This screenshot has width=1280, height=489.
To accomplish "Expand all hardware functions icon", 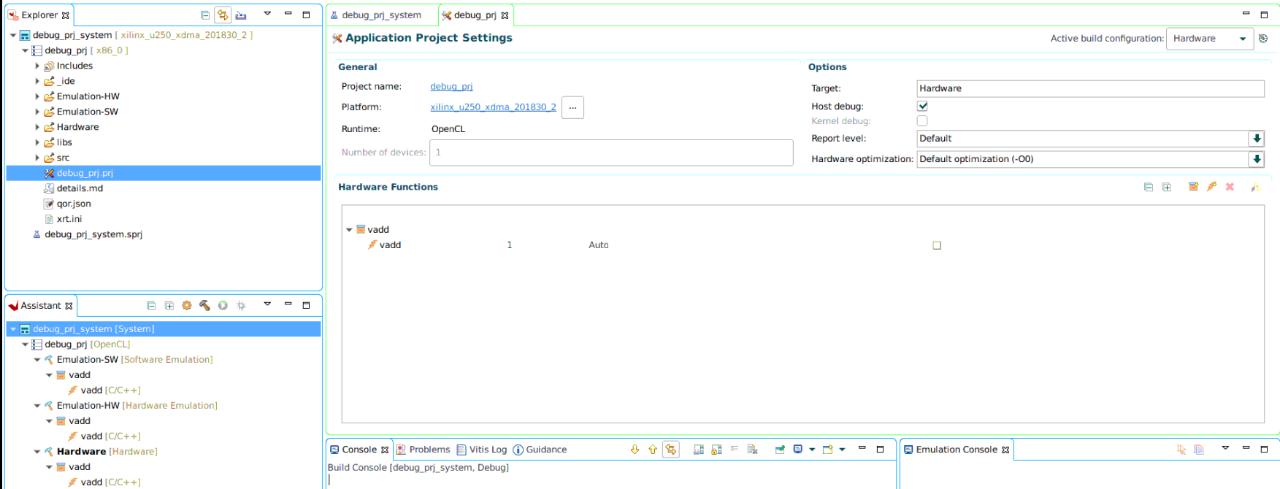I will click(x=1166, y=187).
